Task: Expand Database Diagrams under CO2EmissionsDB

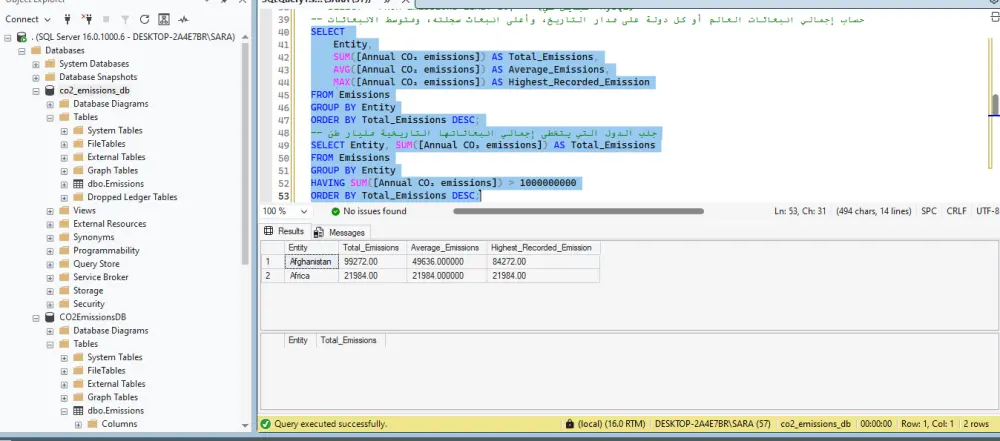Action: click(x=50, y=331)
